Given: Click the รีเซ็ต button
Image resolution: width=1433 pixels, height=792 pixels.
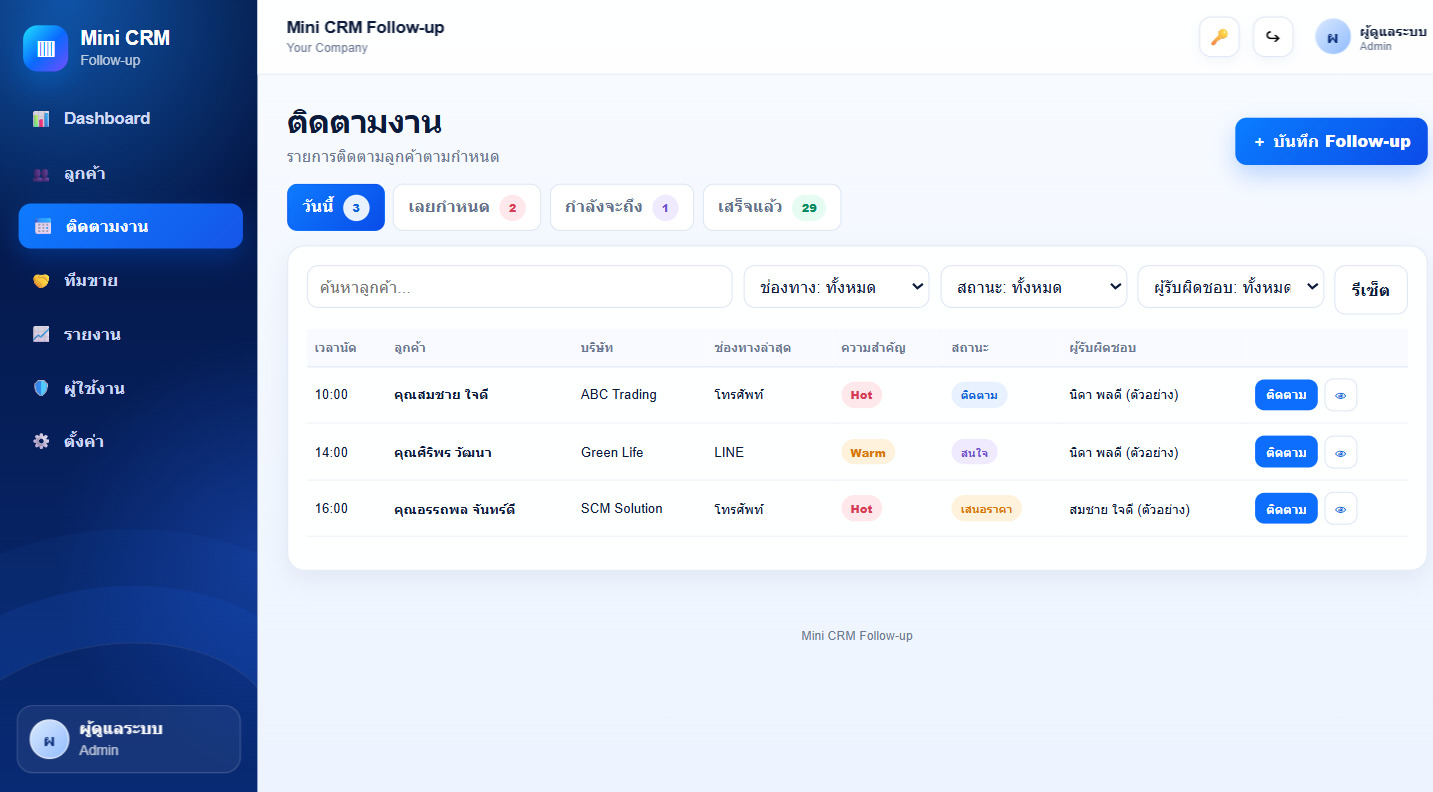Looking at the screenshot, I should (x=1371, y=290).
